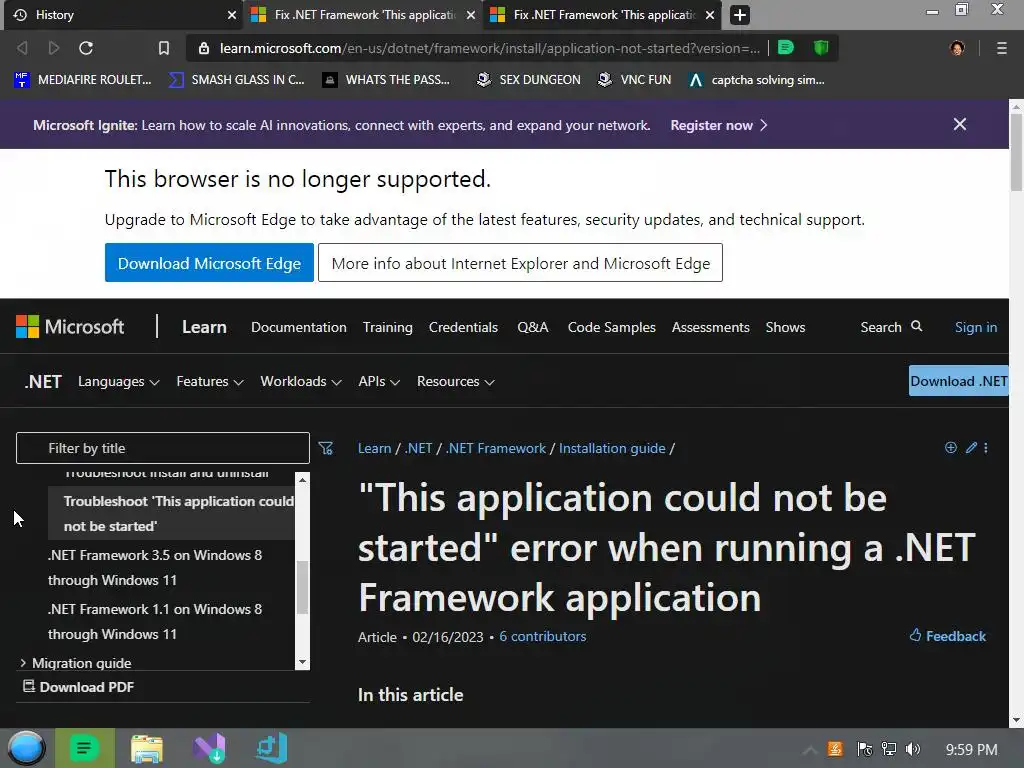The width and height of the screenshot is (1024, 768).
Task: Click the Download .NET button
Action: point(959,381)
